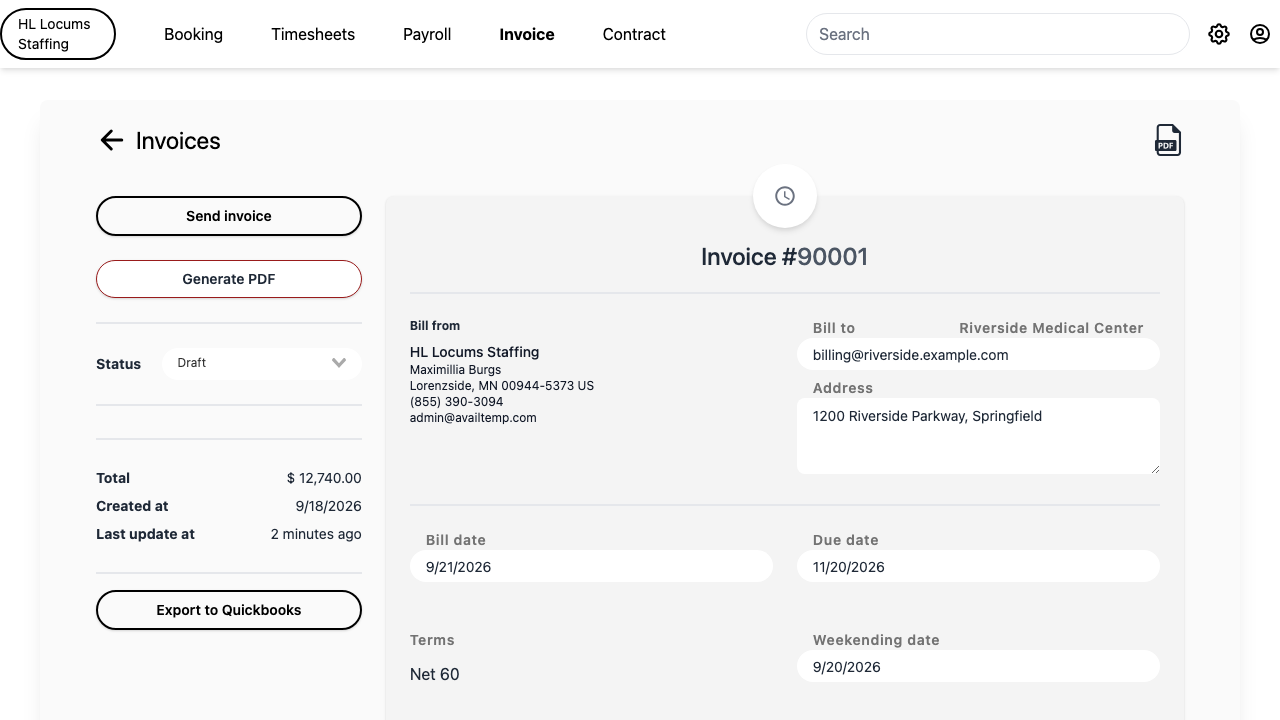Click the Lorenzside, MN address line
Screen dimensions: 1280x720
coord(502,386)
